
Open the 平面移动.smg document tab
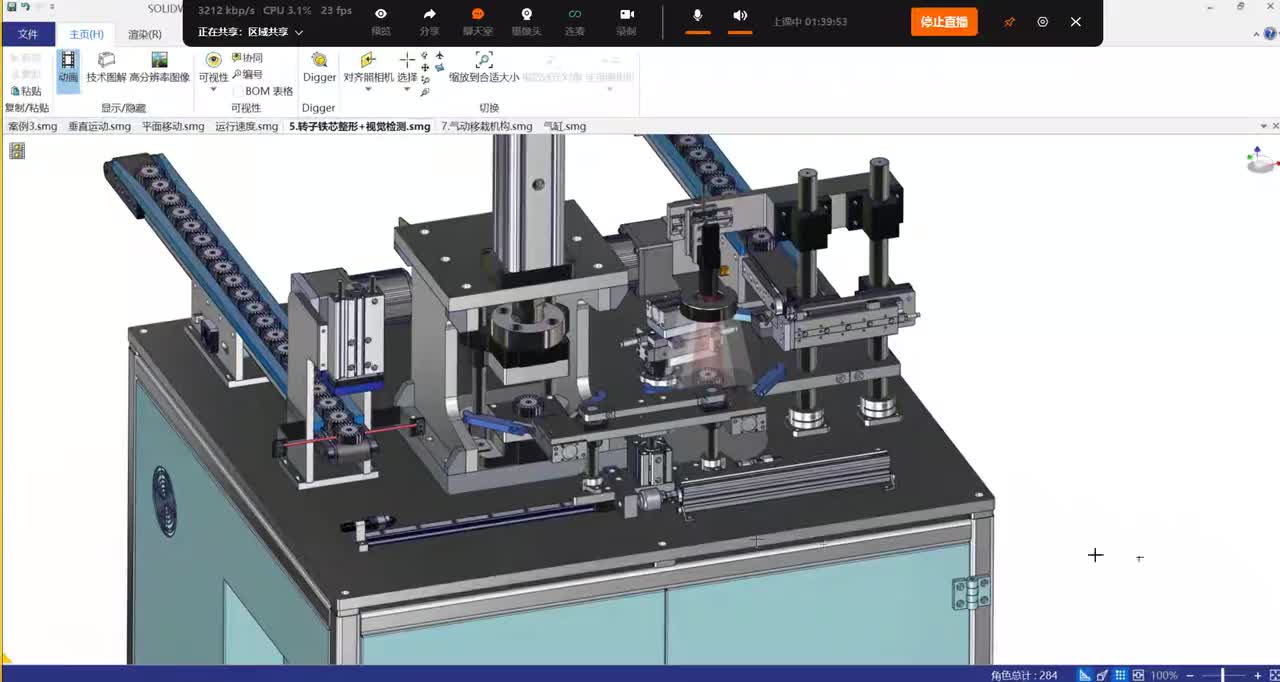173,127
